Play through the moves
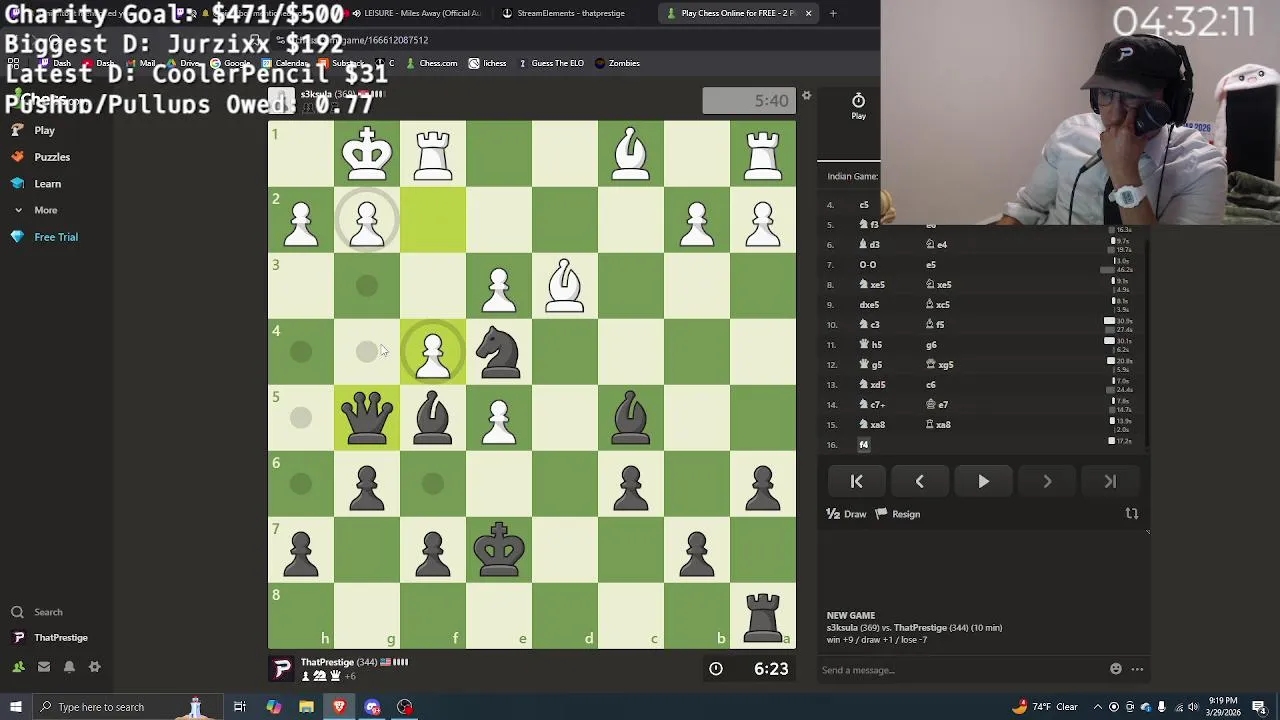The width and height of the screenshot is (1280, 720). pos(983,482)
